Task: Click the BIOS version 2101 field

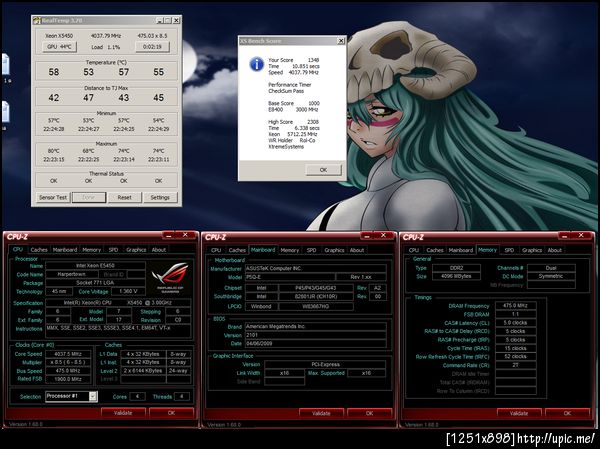Action: tap(316, 335)
